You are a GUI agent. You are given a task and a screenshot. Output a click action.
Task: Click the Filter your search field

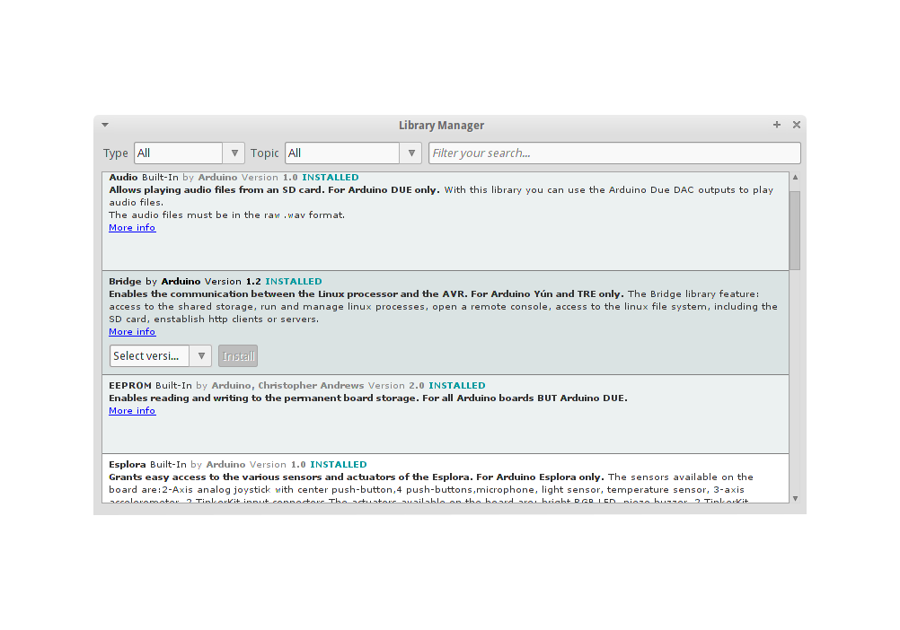(614, 153)
